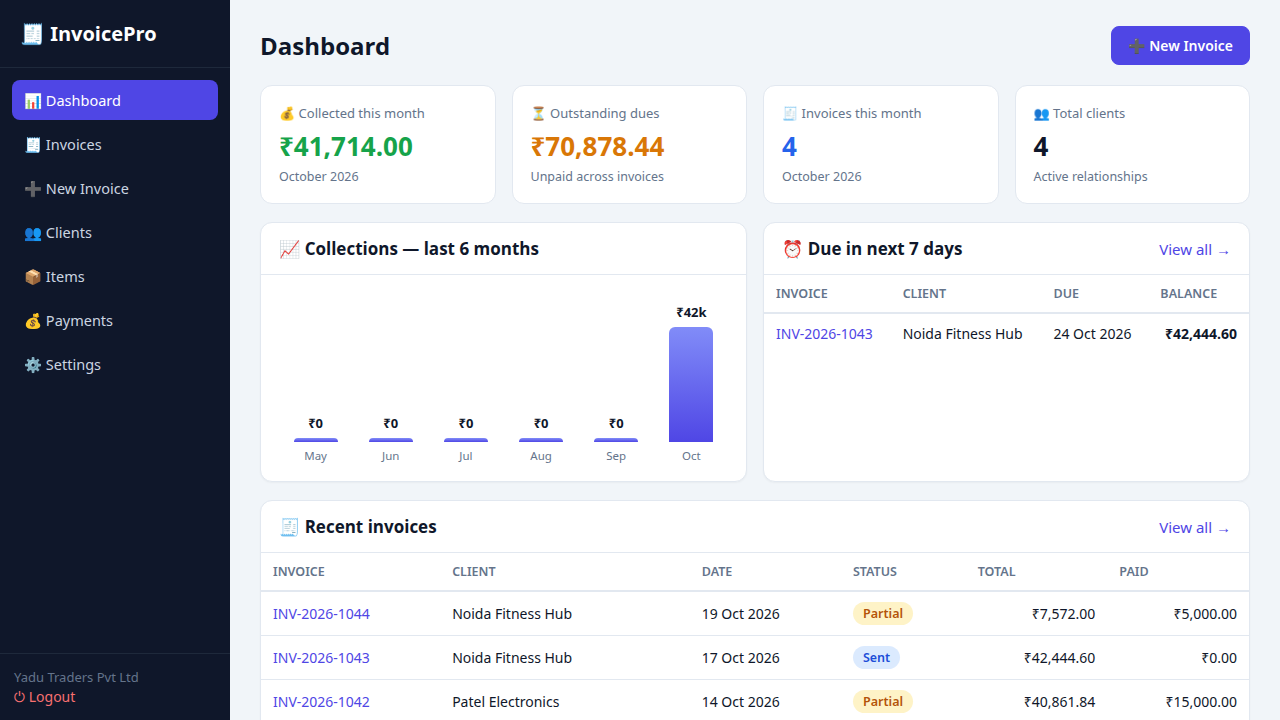Viewport: 1280px width, 720px height.
Task: Click the people icon on Total clients card
Action: 1041,114
